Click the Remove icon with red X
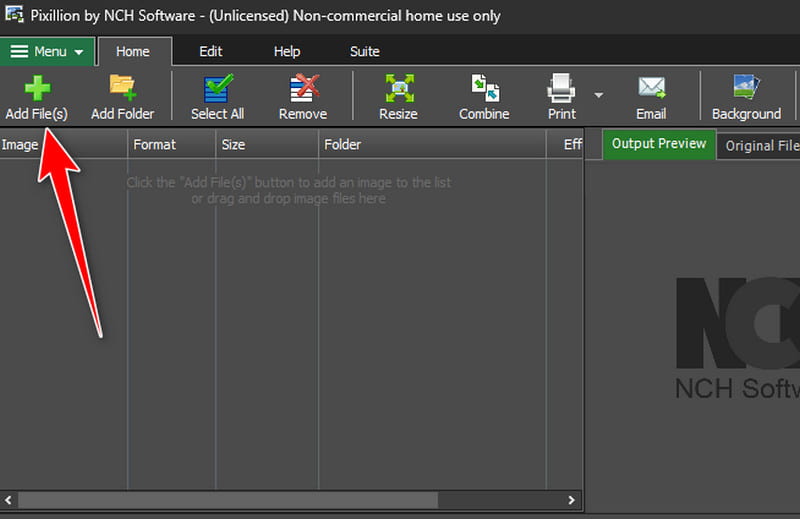 304,88
